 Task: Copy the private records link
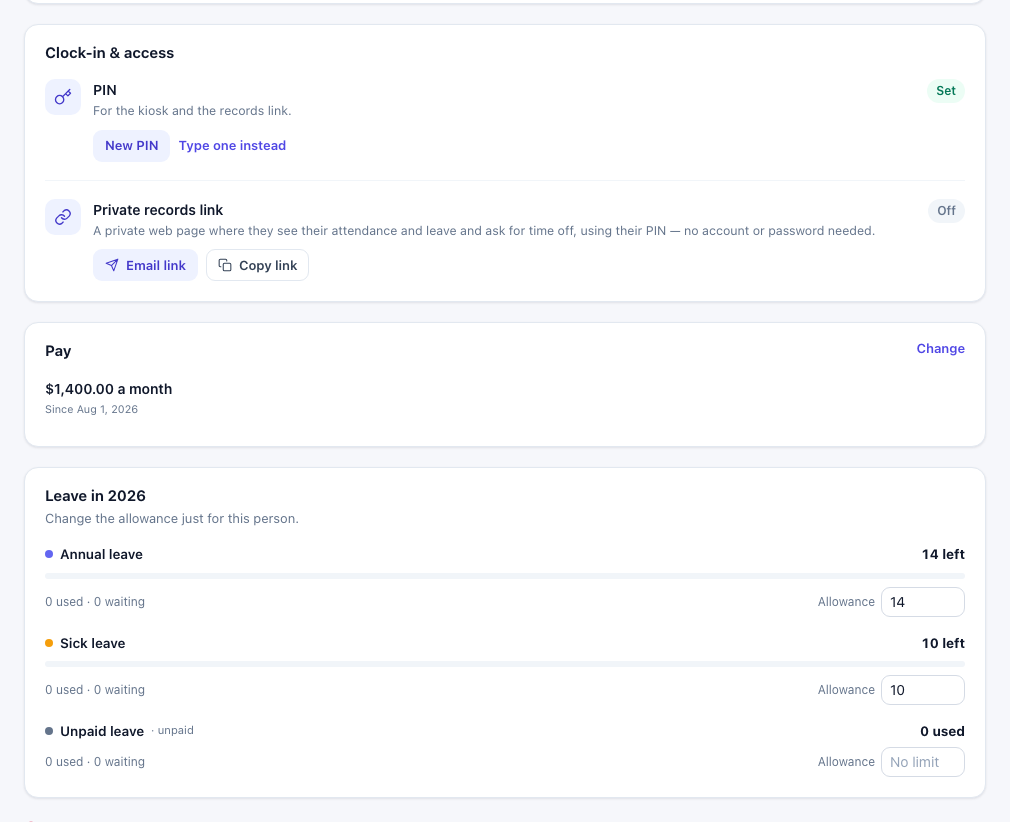click(258, 265)
